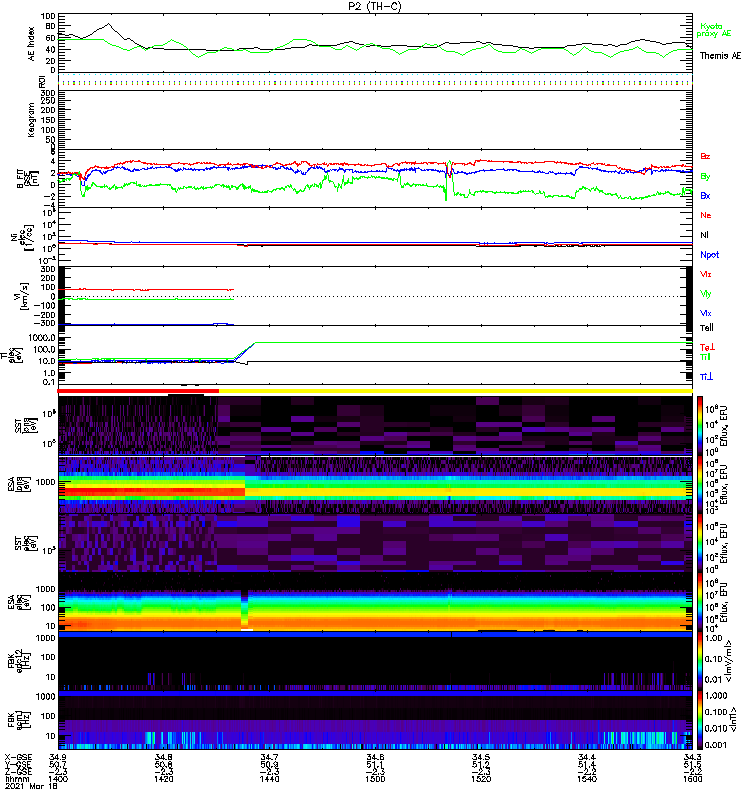Select the blue Npot density legend
The width and height of the screenshot is (750, 800).
click(x=709, y=254)
